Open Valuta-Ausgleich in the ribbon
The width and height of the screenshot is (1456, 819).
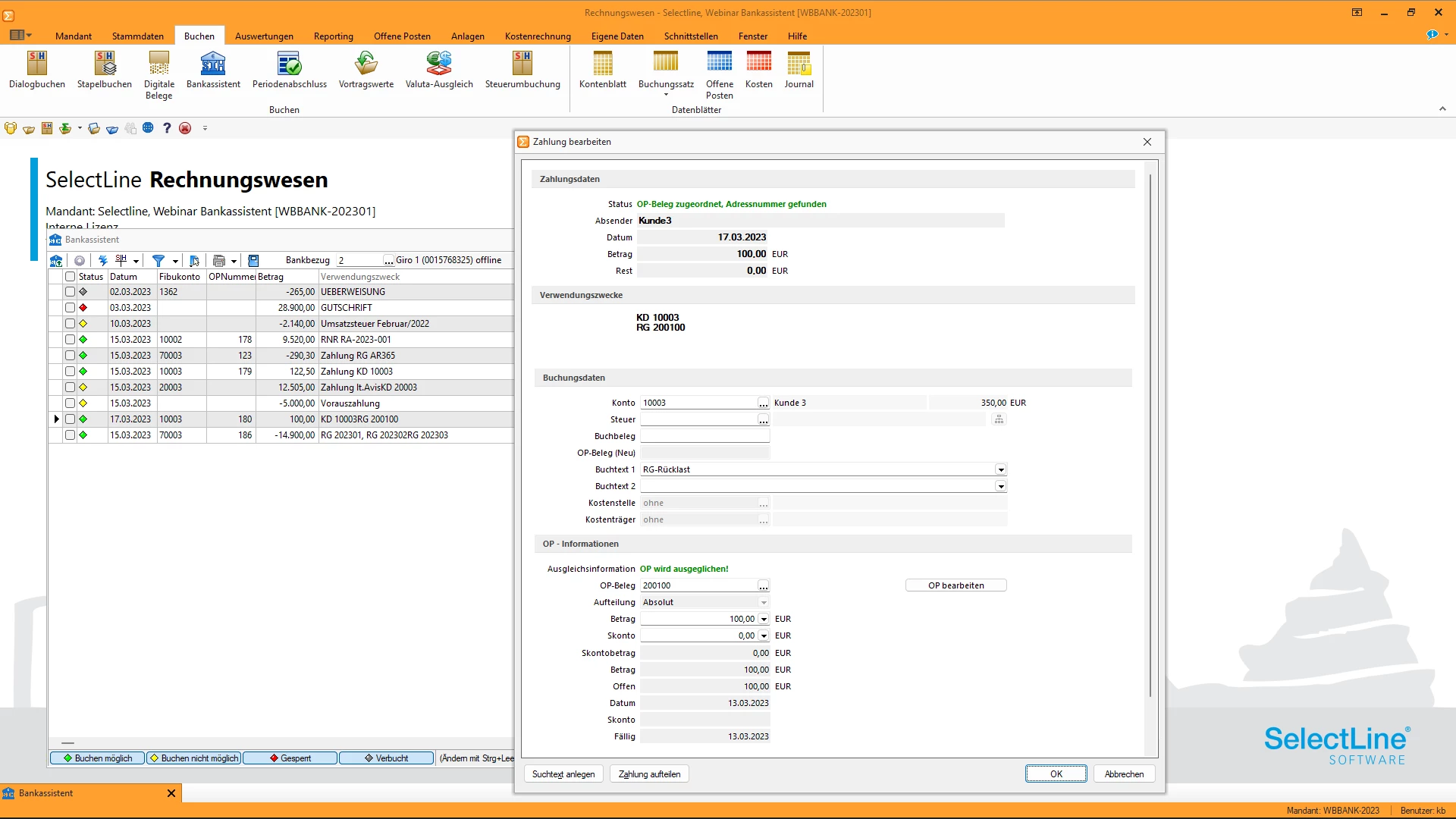point(439,70)
